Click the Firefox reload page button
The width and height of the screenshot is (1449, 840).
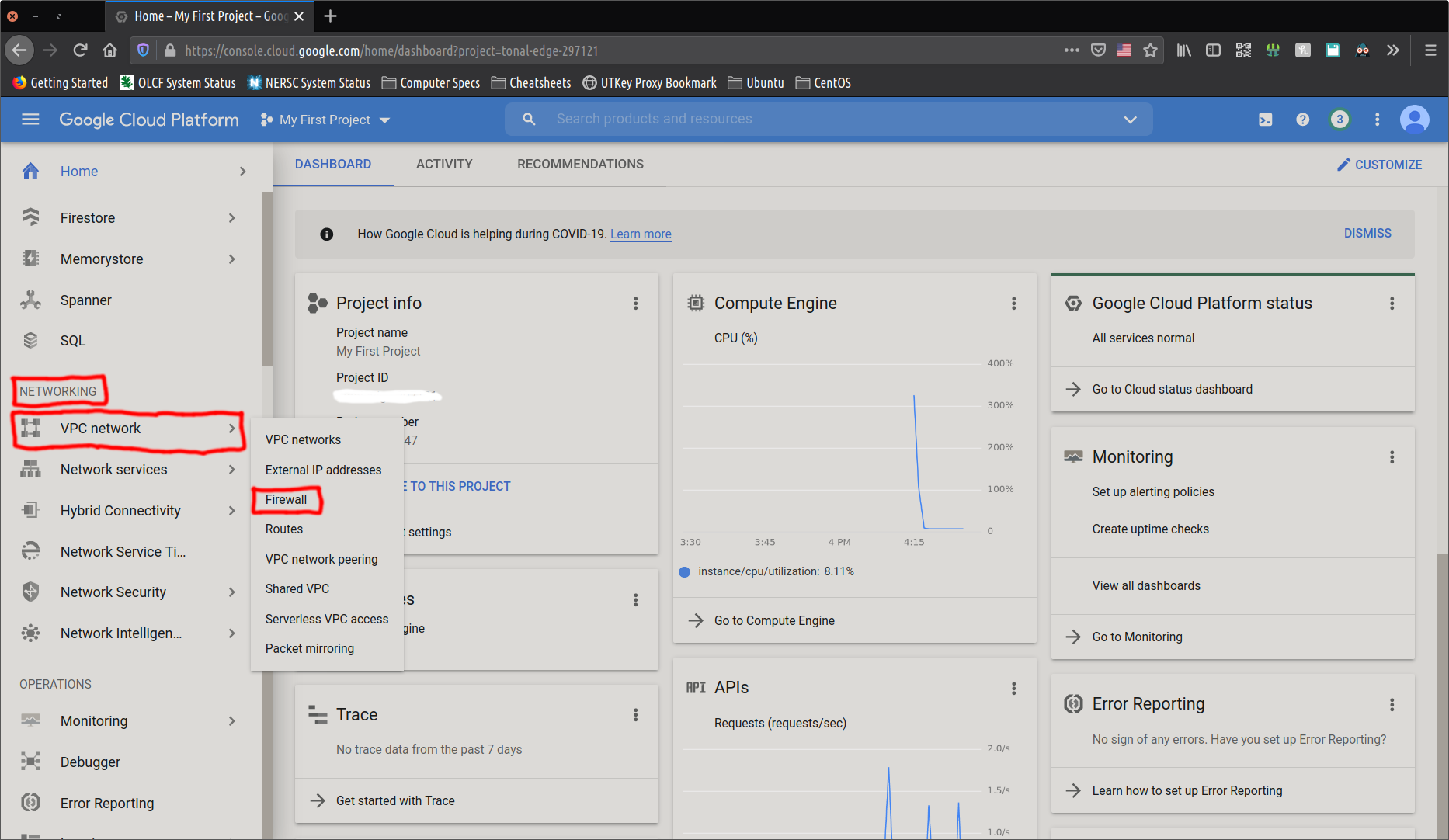pyautogui.click(x=80, y=50)
